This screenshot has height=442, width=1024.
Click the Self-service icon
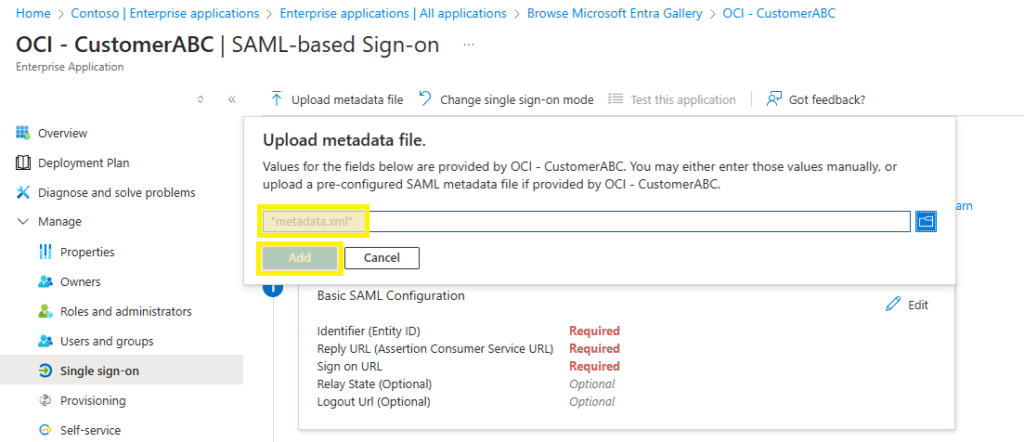[x=45, y=430]
